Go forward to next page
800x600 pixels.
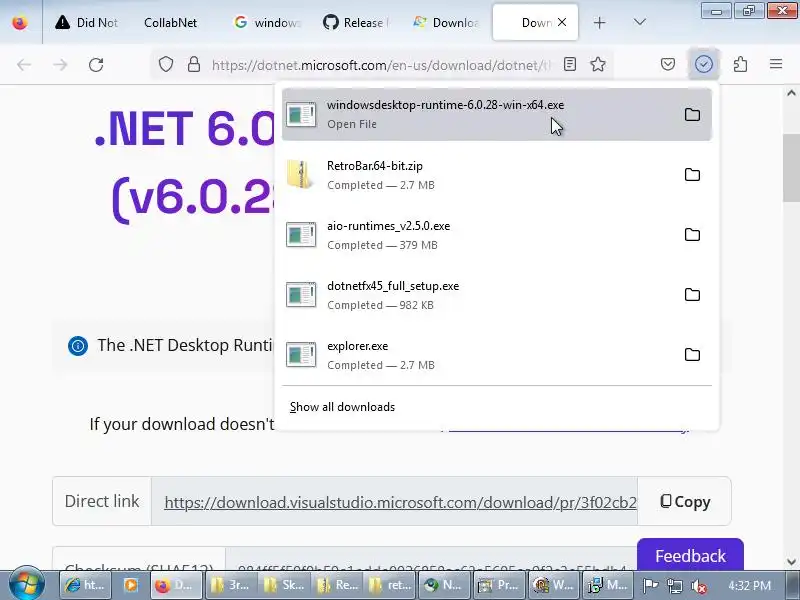[60, 65]
